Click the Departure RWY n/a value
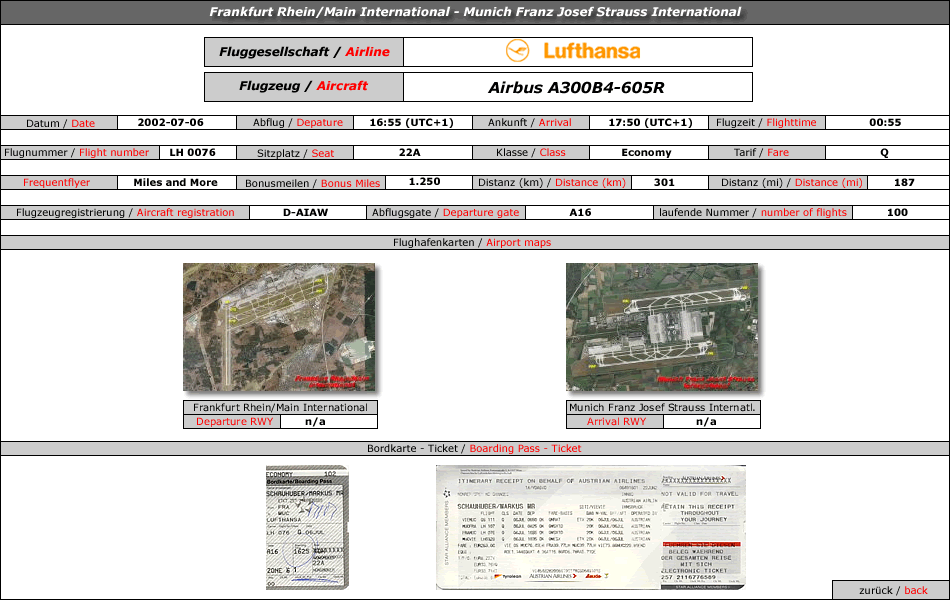The image size is (950, 600). [x=315, y=422]
